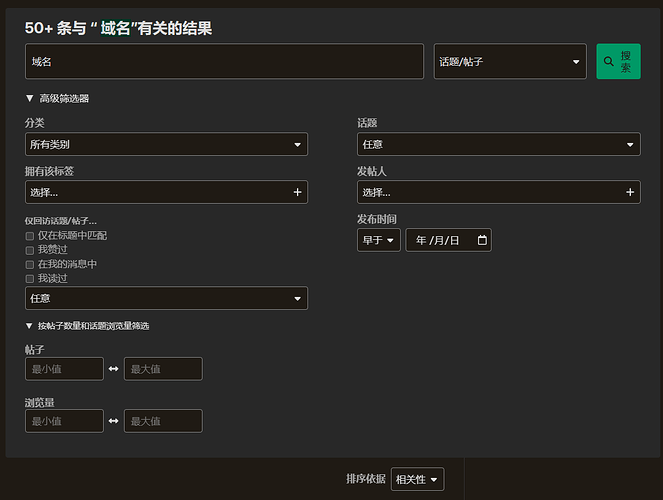The image size is (663, 500).
Task: Open the calendar icon in date field
Action: 482,240
